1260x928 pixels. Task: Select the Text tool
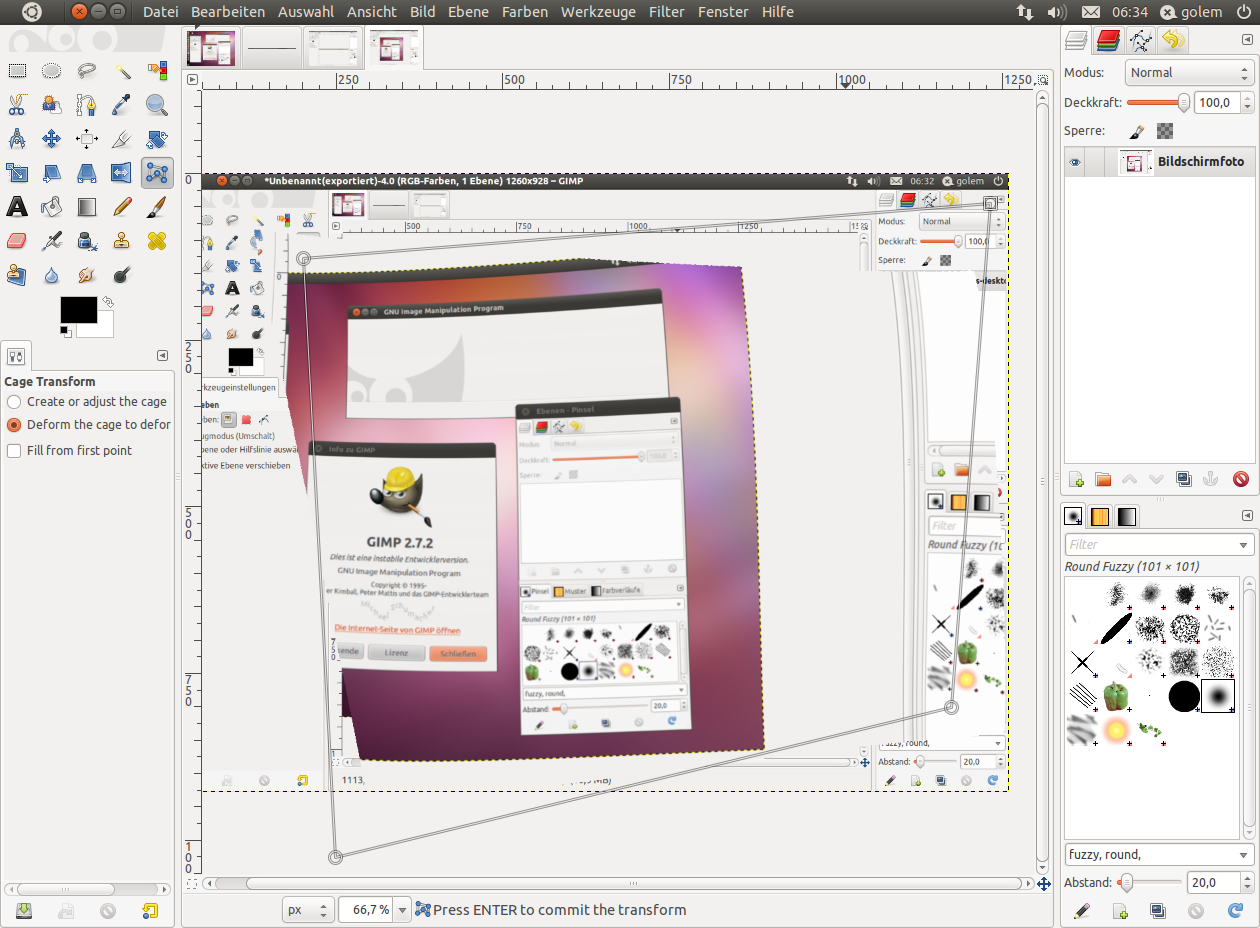(16, 206)
